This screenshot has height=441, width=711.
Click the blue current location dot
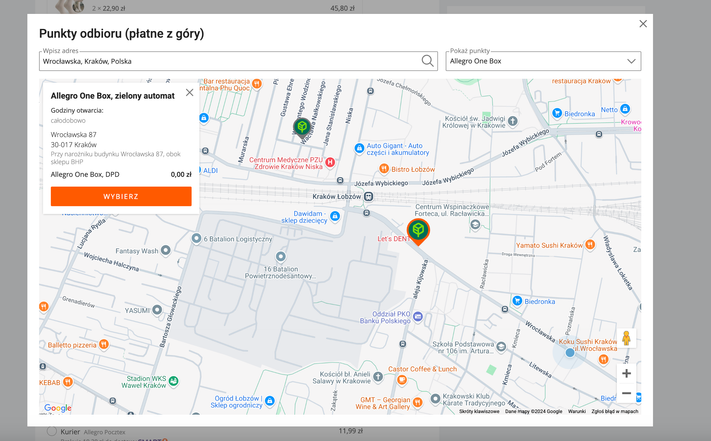(x=570, y=353)
